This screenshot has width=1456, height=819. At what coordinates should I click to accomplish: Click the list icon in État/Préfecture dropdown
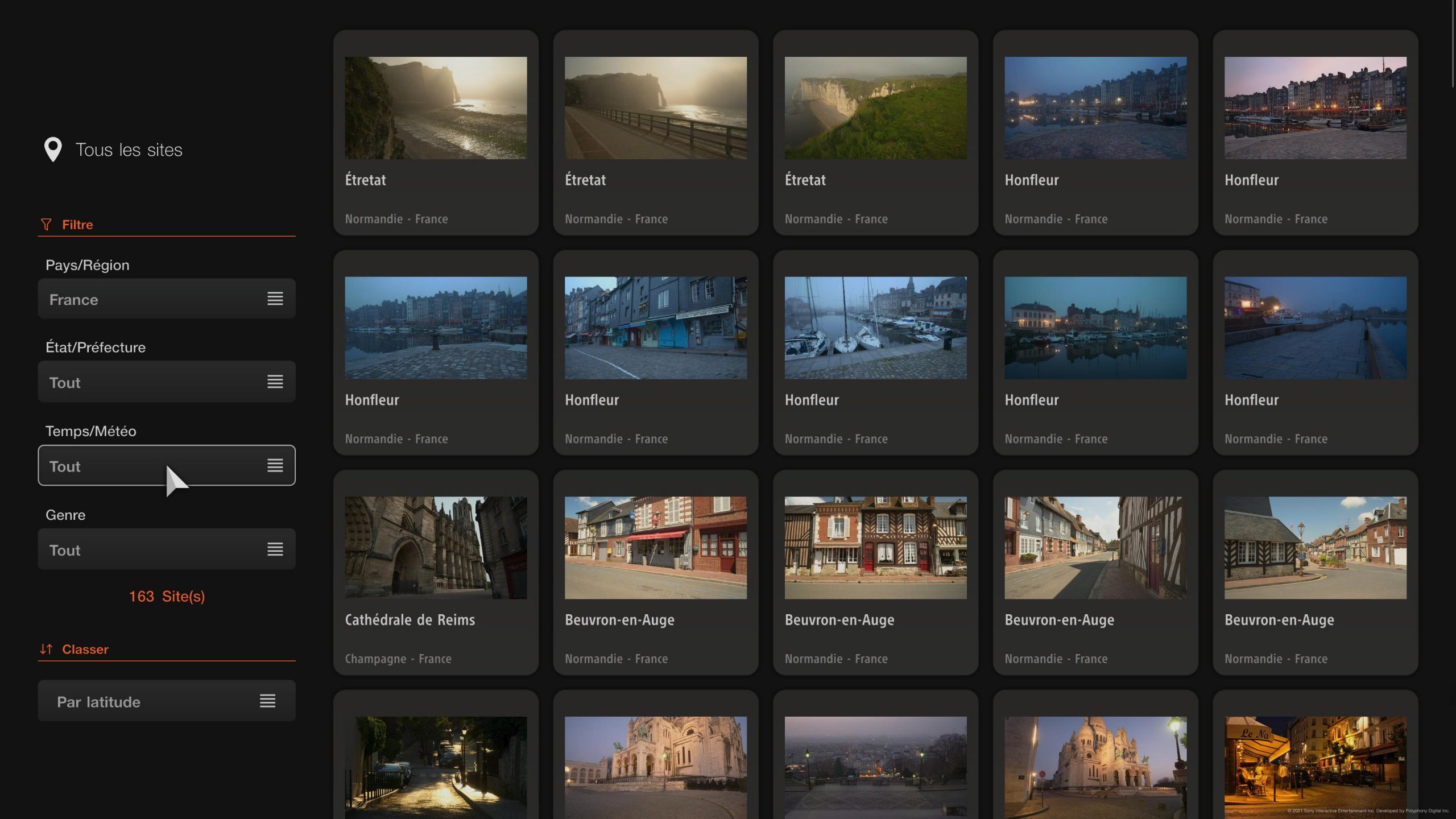(x=275, y=382)
